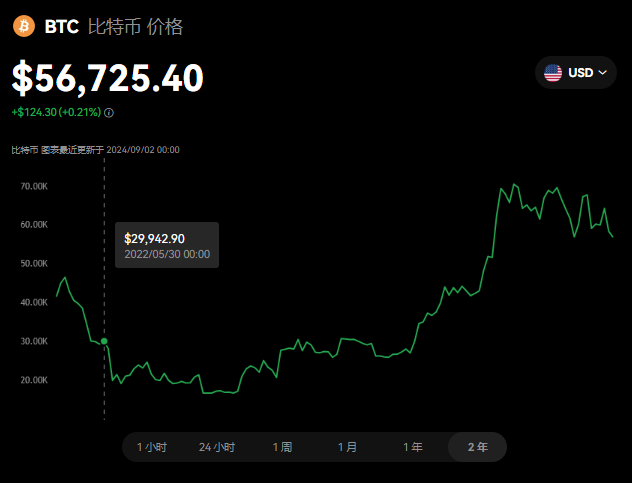Click the 50.00K axis label
The width and height of the screenshot is (632, 483).
[x=34, y=264]
